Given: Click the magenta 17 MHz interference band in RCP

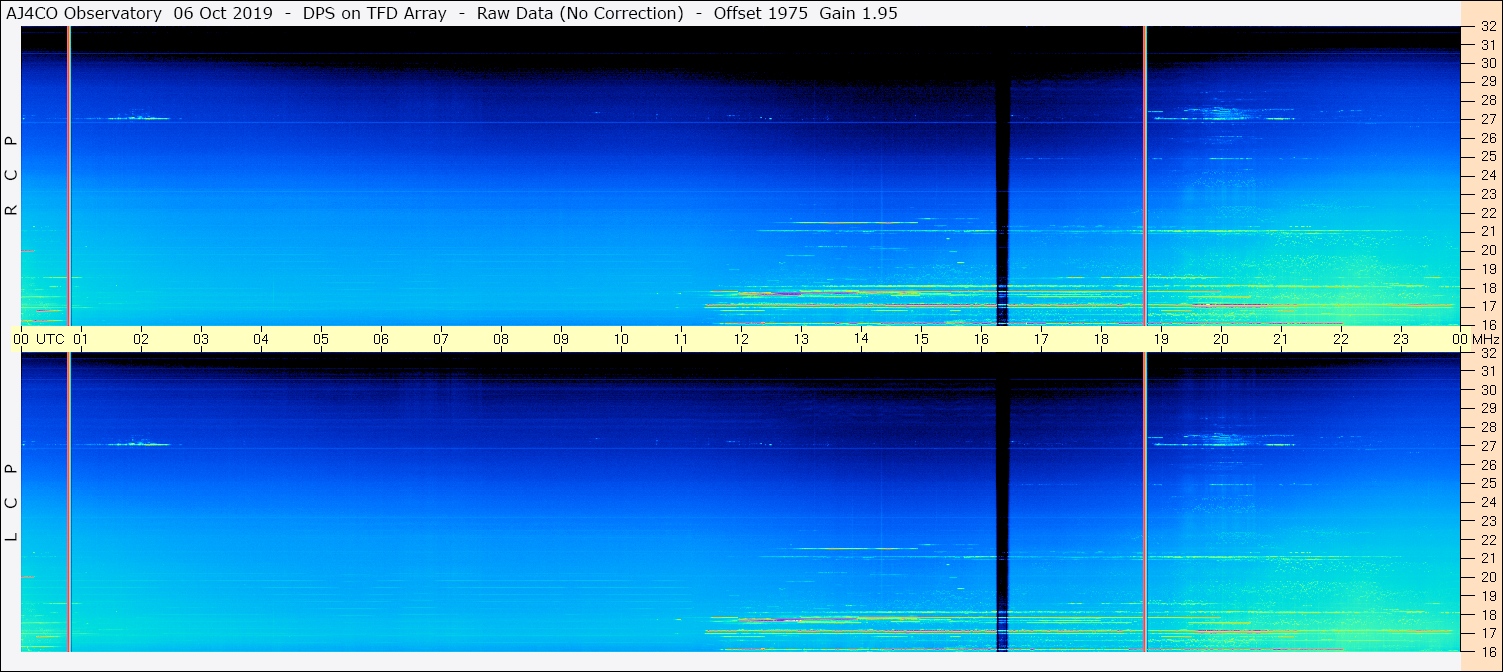Looking at the screenshot, I should click(1078, 304).
